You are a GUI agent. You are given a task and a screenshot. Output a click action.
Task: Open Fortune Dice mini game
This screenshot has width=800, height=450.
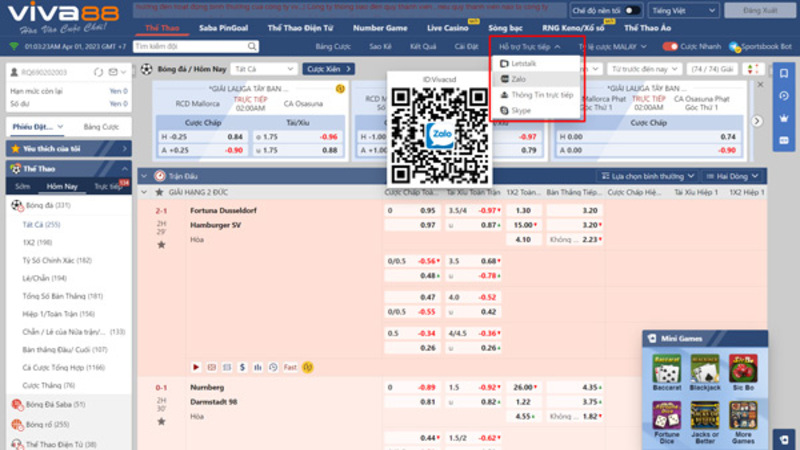[667, 422]
